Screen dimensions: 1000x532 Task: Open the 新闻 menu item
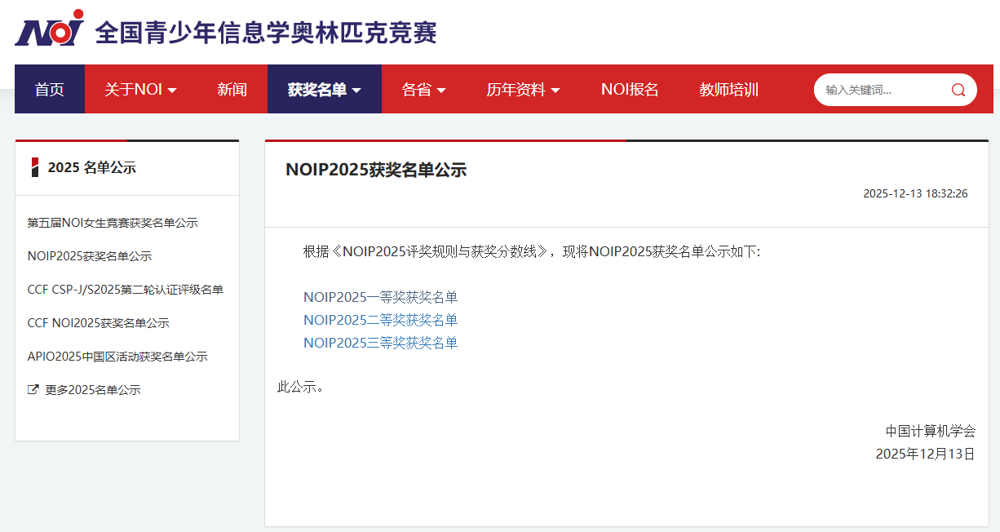point(232,90)
